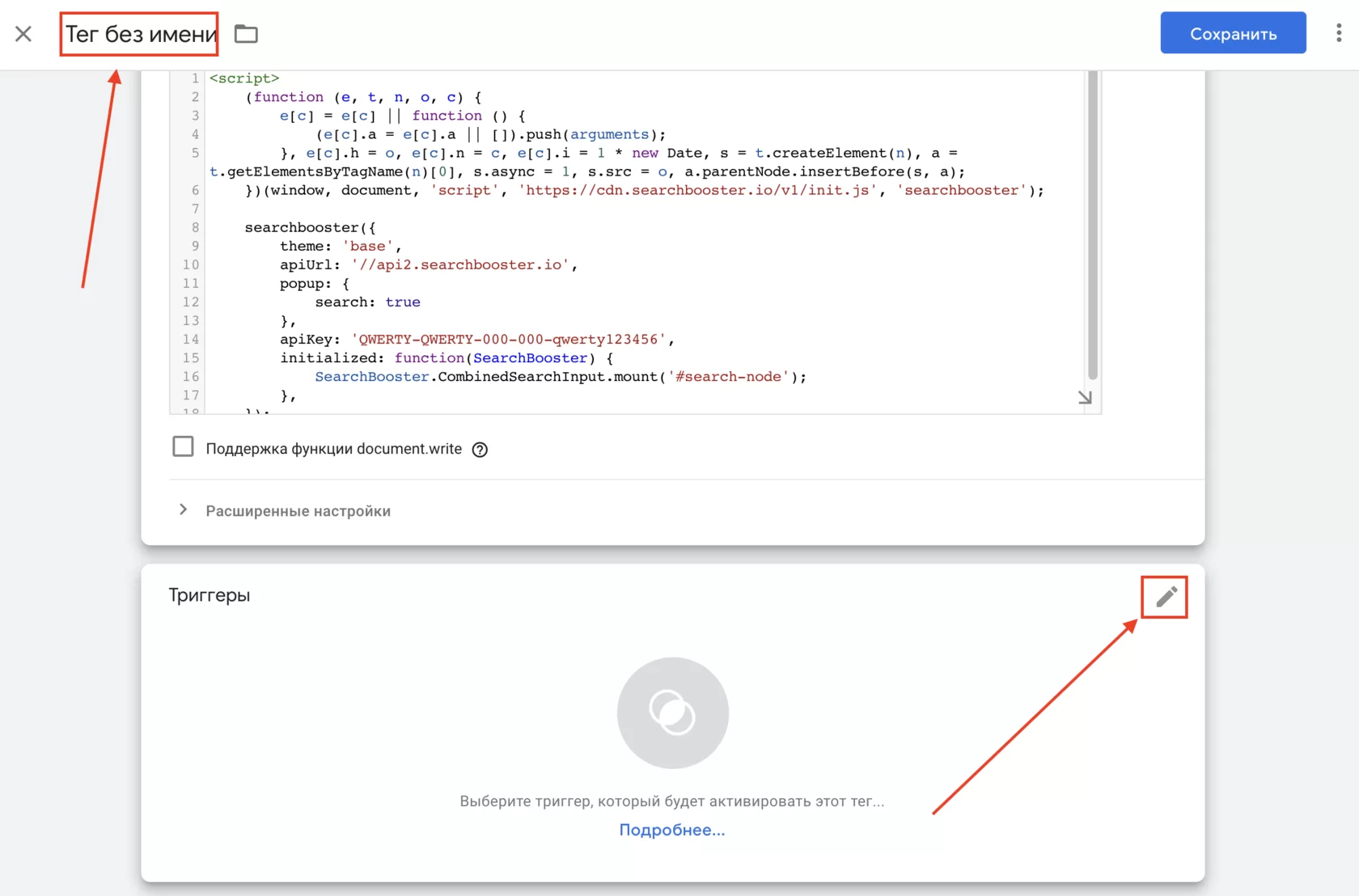Click the 'Выберите триггер' prompt text
1359x896 pixels.
tap(671, 801)
